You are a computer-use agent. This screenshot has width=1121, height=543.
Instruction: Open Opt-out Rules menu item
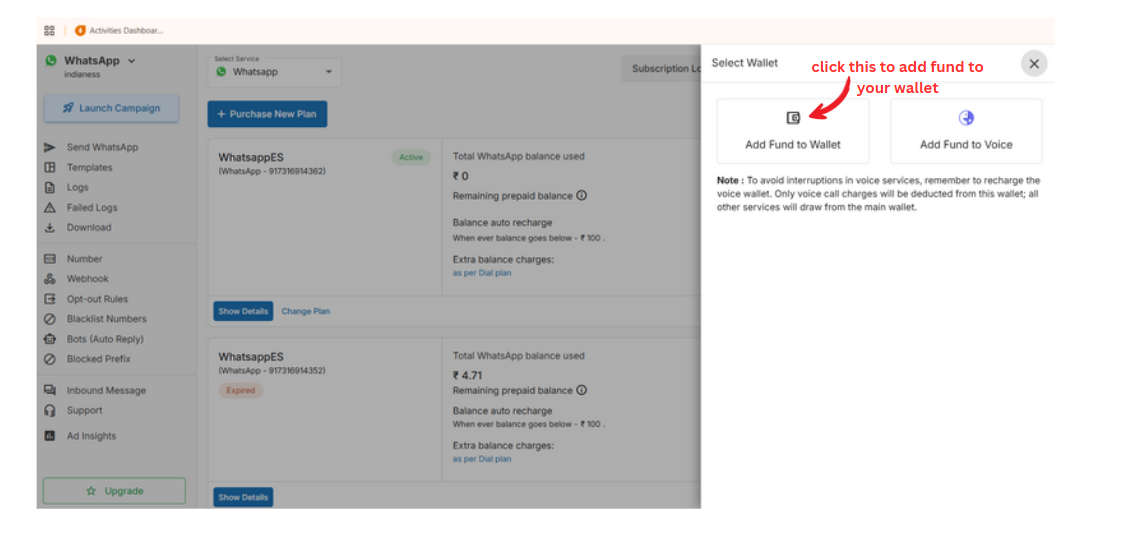tap(97, 299)
